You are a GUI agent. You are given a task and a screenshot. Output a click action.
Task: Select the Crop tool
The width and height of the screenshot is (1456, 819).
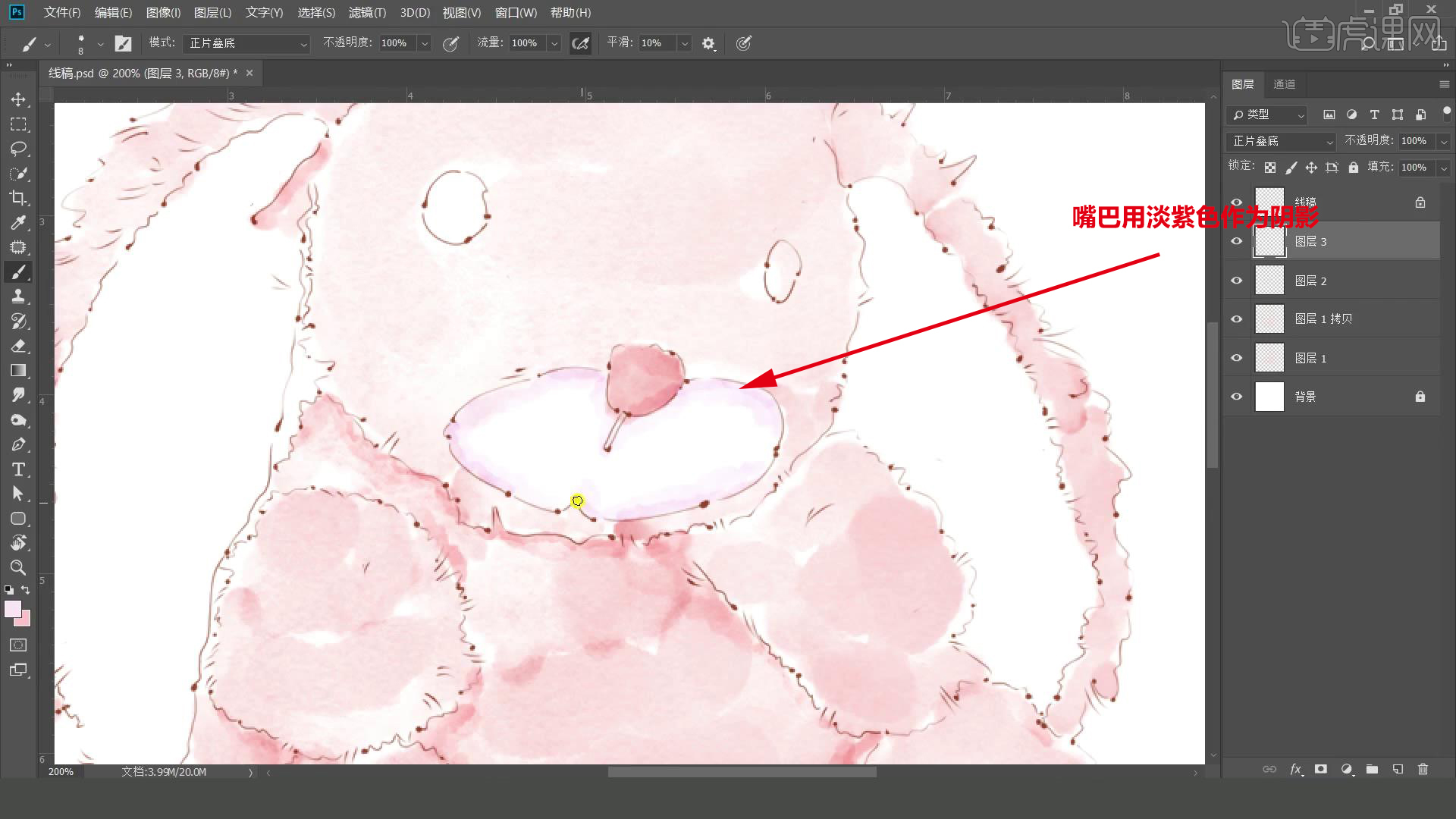point(18,198)
